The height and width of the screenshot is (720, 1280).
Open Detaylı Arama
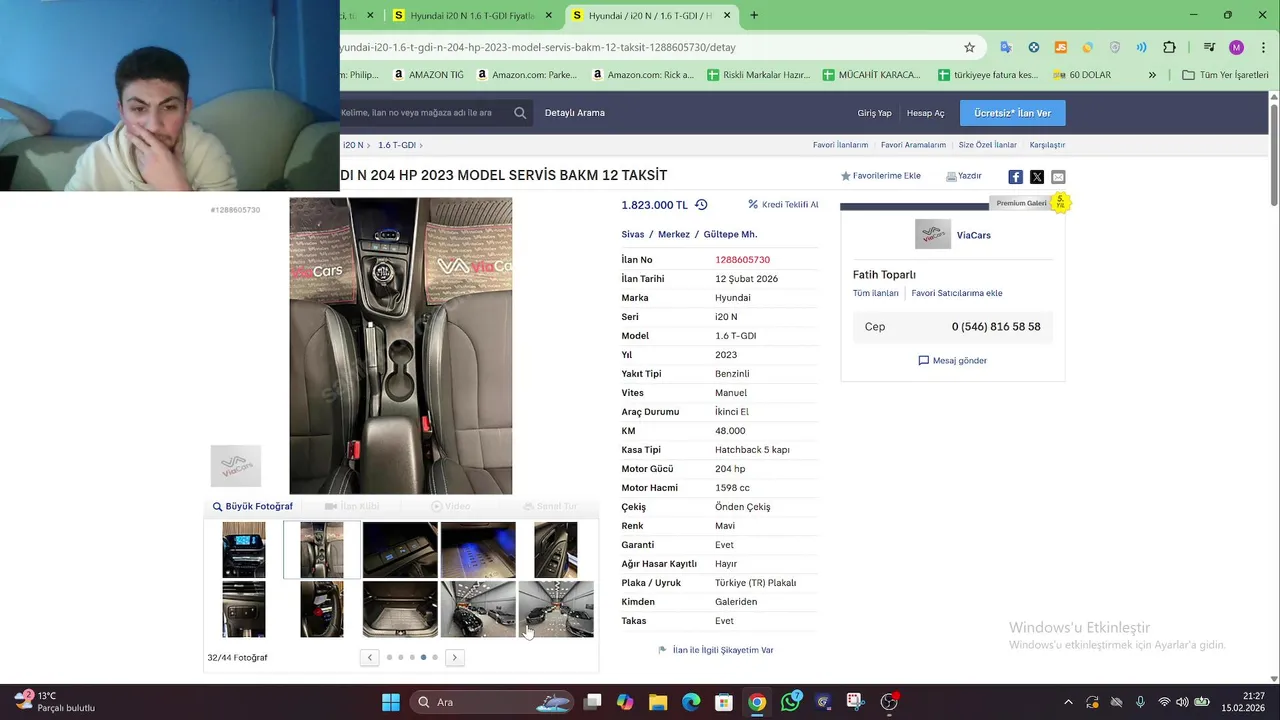click(575, 113)
